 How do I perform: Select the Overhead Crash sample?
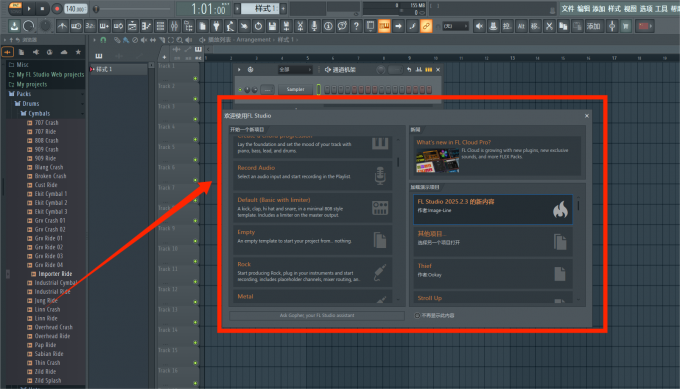(53, 327)
